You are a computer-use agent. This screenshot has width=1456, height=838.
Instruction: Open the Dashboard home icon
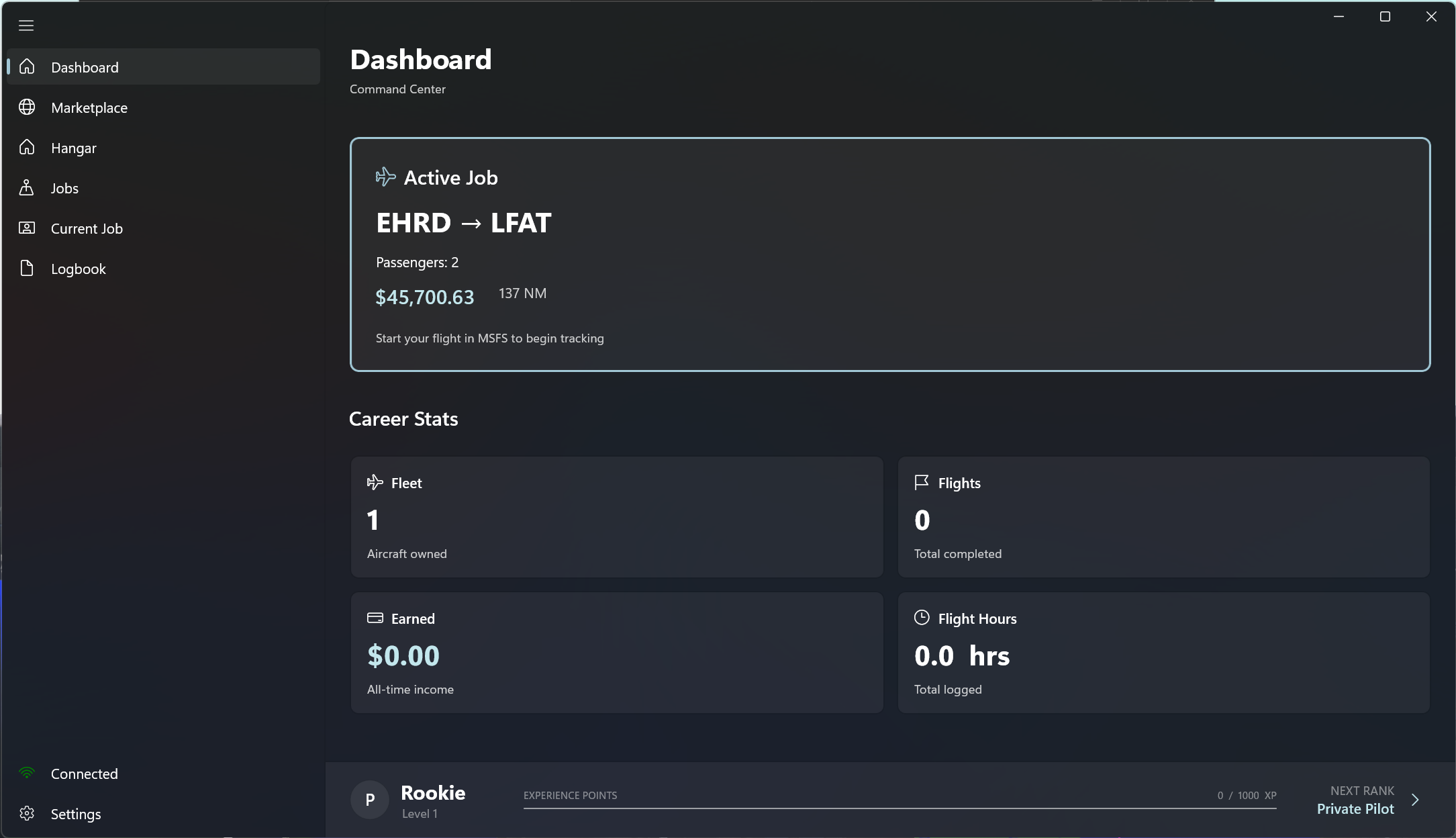(27, 66)
